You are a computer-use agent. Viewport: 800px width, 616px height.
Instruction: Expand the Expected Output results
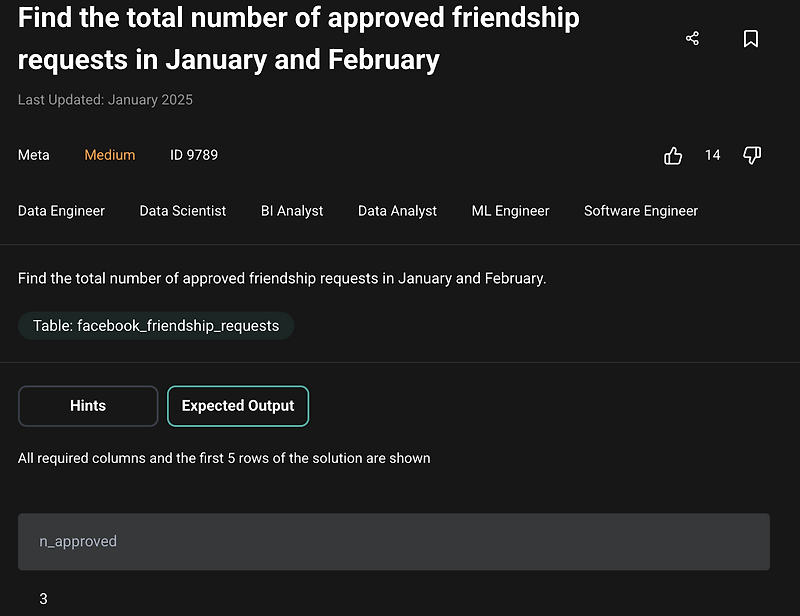(237, 406)
